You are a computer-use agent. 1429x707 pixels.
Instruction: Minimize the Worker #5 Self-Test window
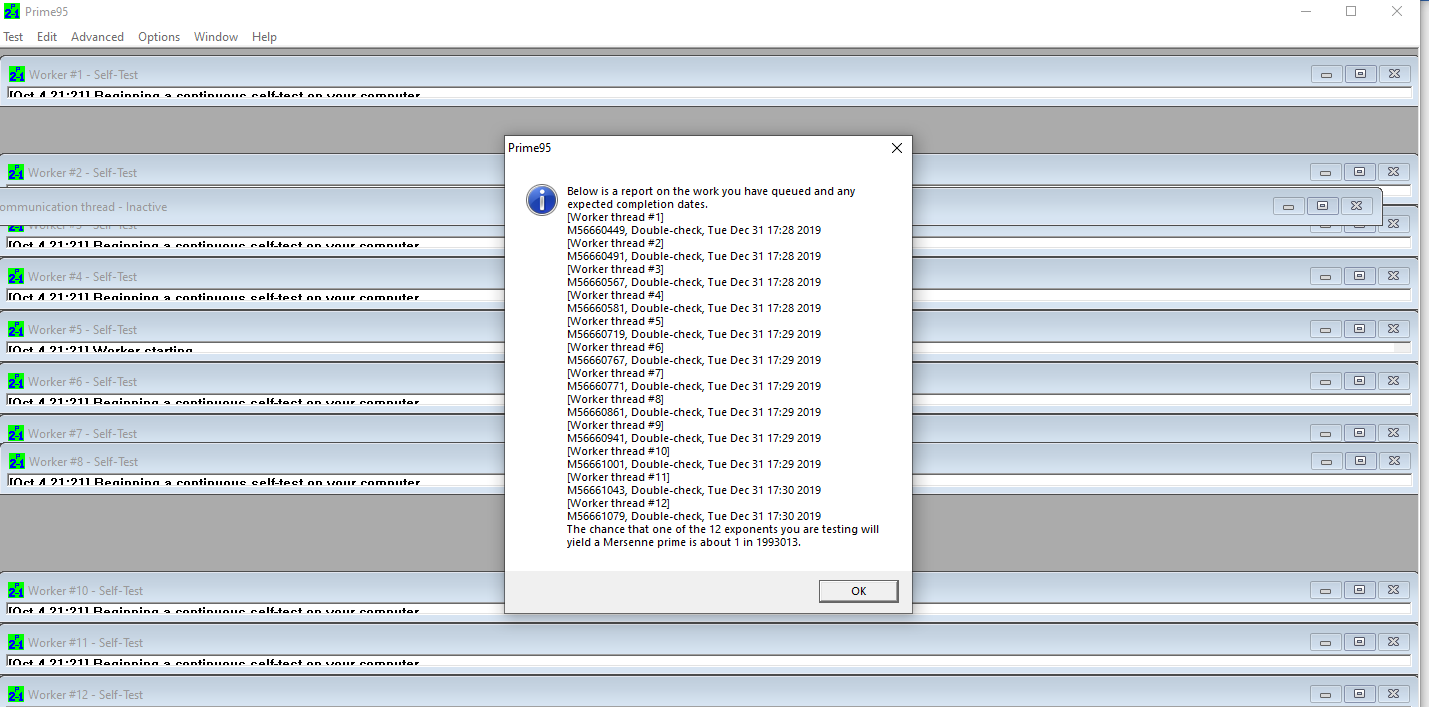(x=1326, y=329)
